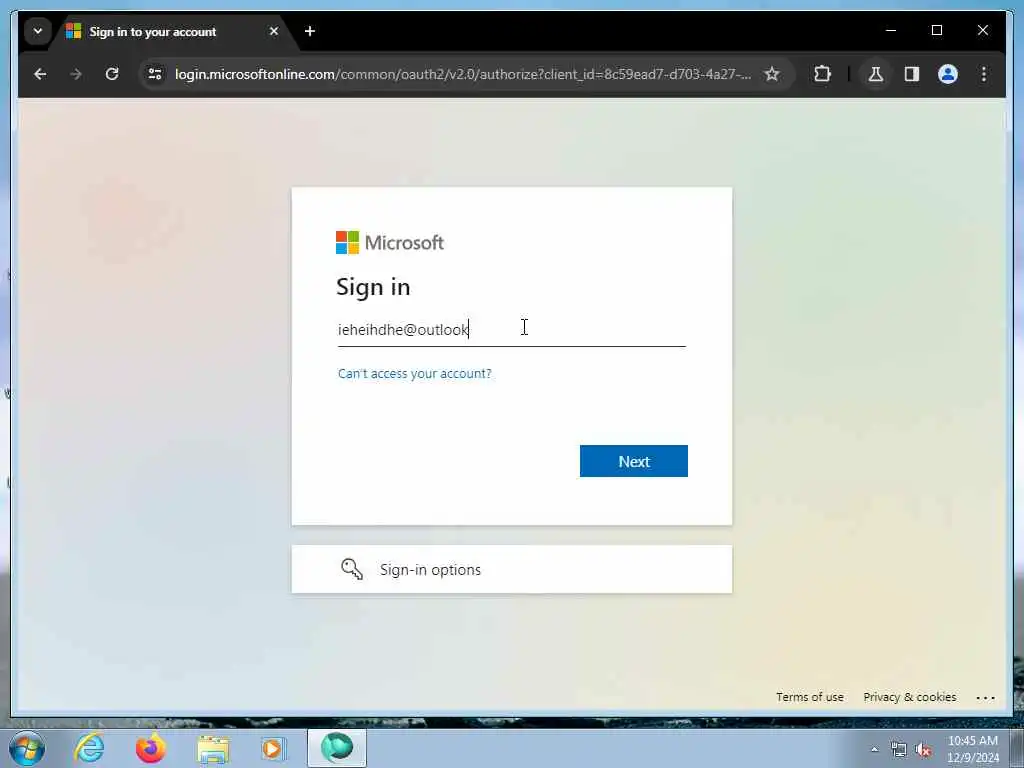Maximize the browser window
The width and height of the screenshot is (1024, 768).
point(936,30)
